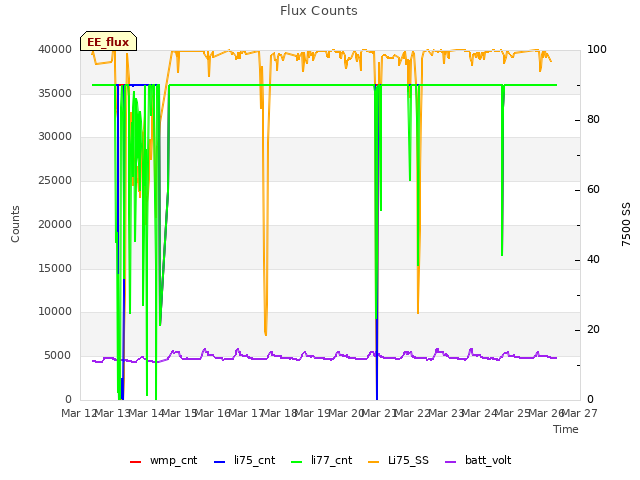Click the 30000 tick on Counts axis
Image resolution: width=640 pixels, height=480 pixels.
55,136
